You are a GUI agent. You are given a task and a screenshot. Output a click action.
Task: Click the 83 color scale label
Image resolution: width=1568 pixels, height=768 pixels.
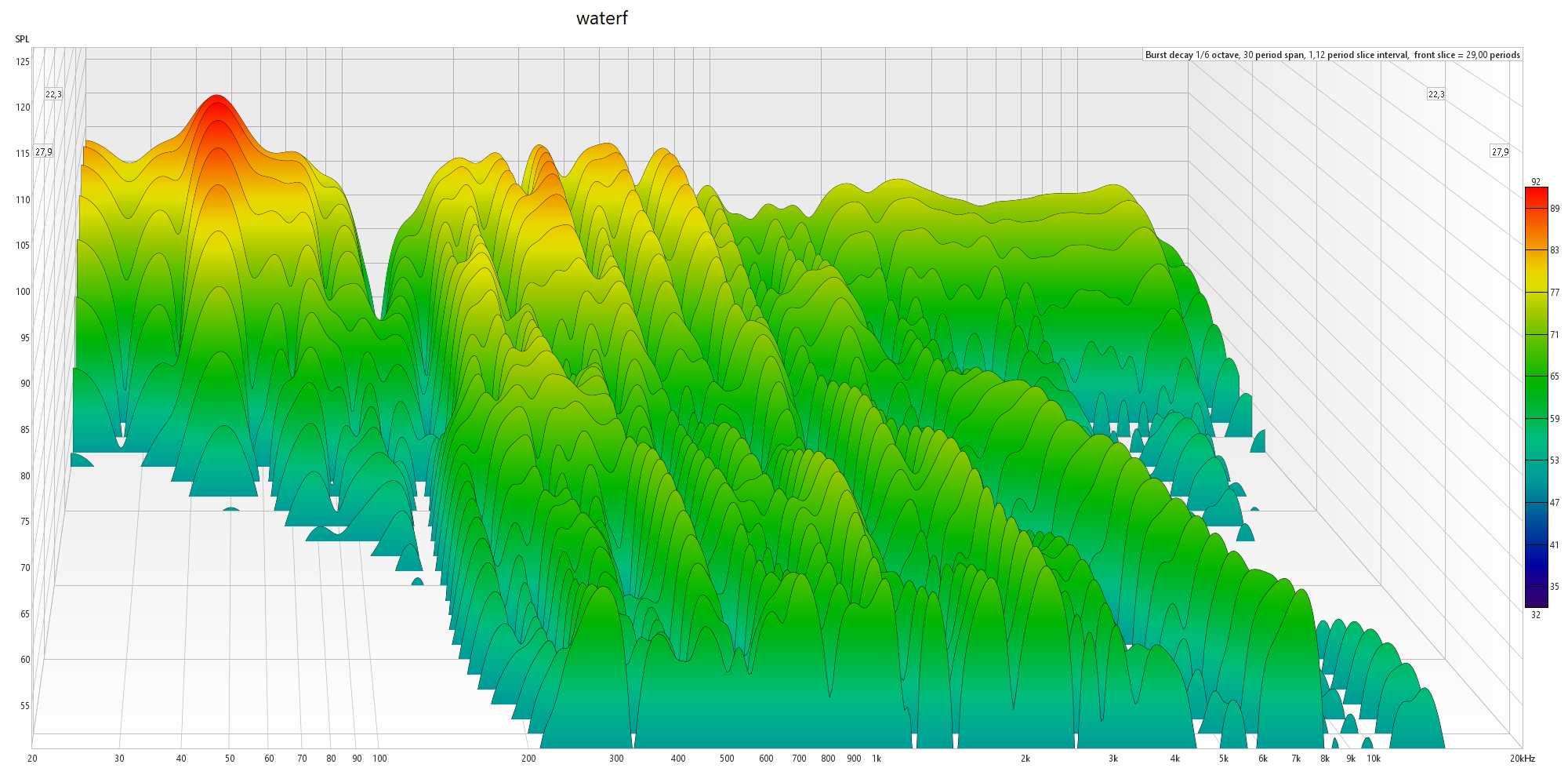(1555, 250)
